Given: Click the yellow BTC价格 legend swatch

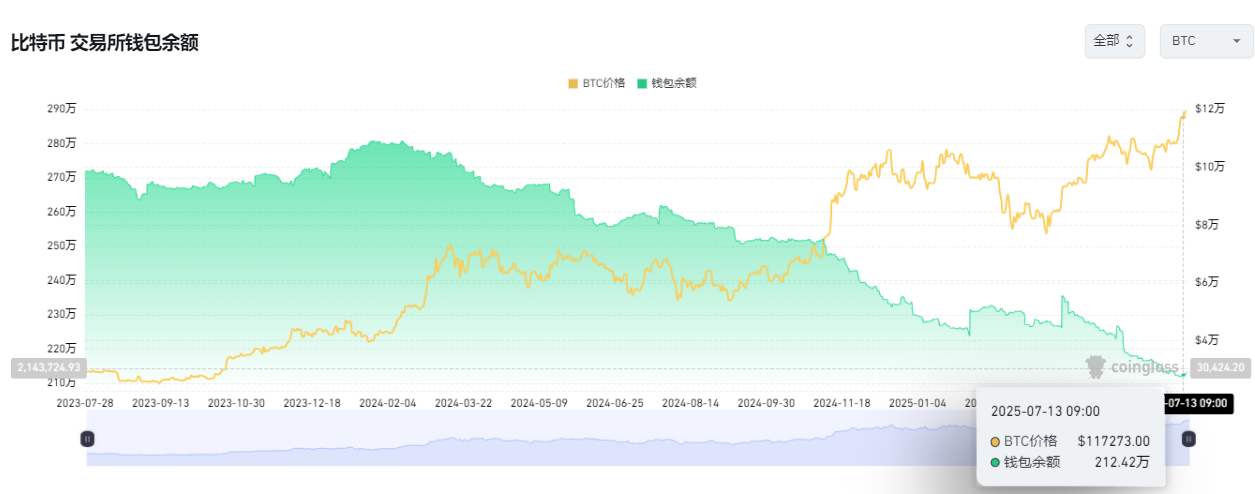Looking at the screenshot, I should (x=573, y=83).
